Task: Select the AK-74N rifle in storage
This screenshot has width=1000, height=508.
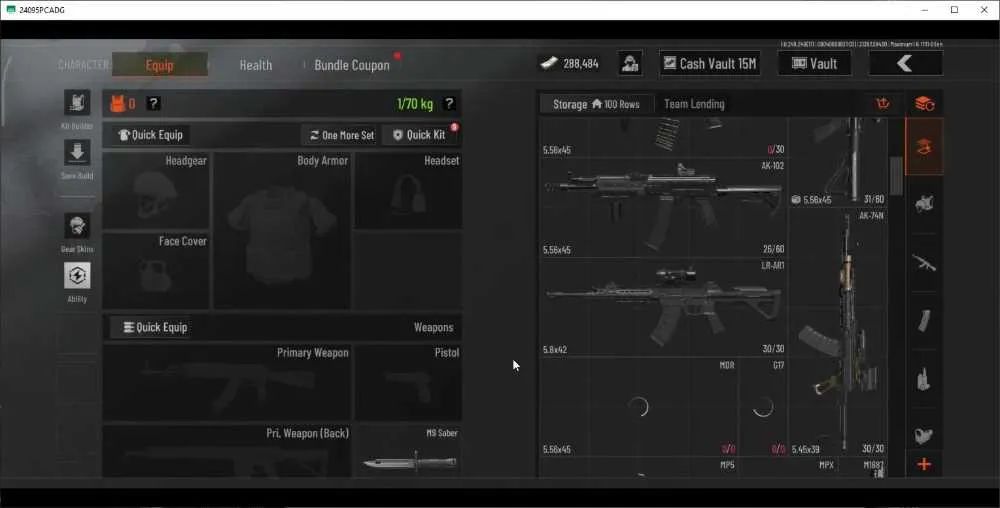Action: (x=838, y=333)
